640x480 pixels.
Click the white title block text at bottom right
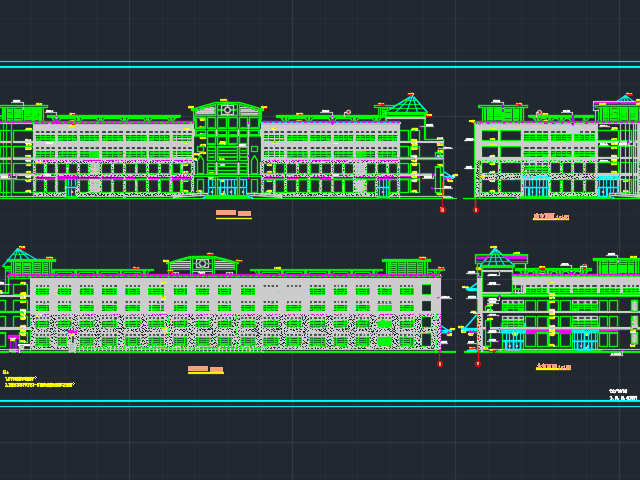pyautogui.click(x=623, y=394)
